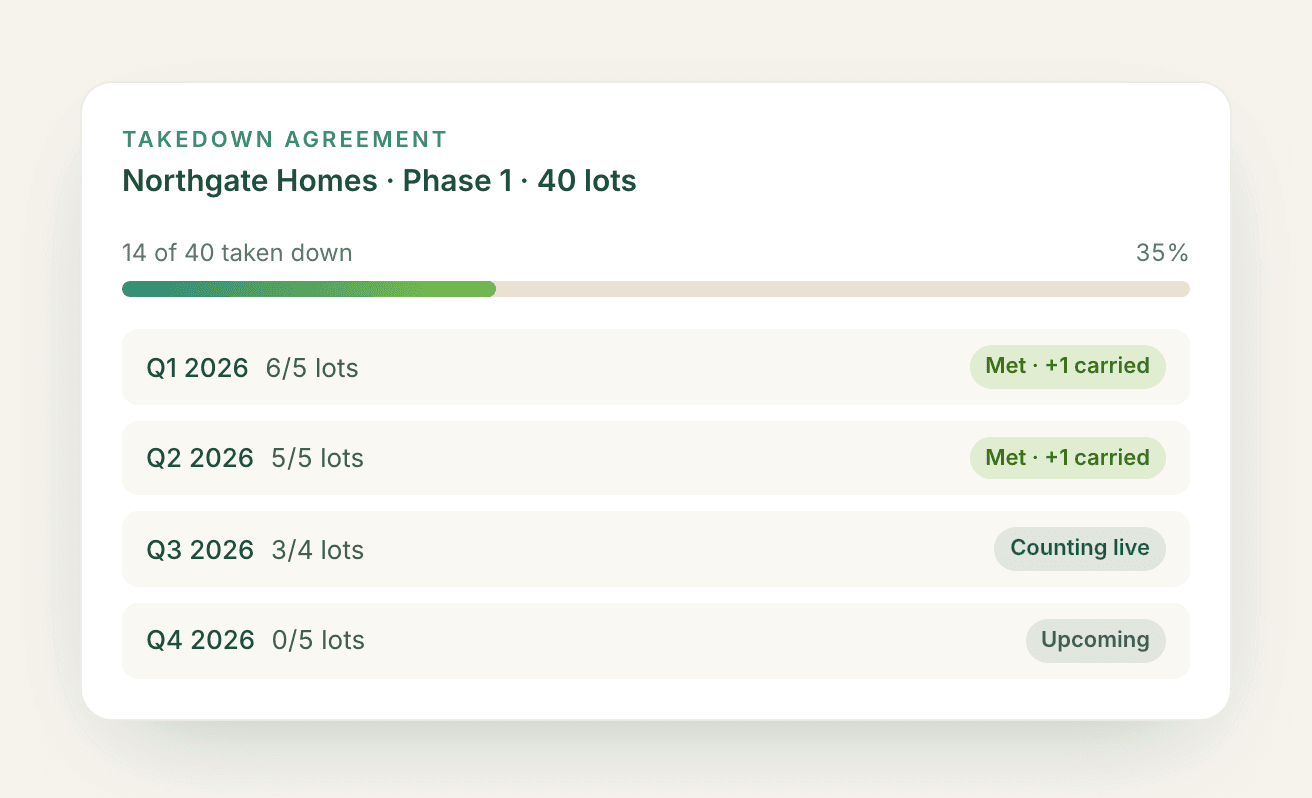Open the Q3 2026 quarter row
Image resolution: width=1312 pixels, height=798 pixels.
pyautogui.click(x=656, y=549)
